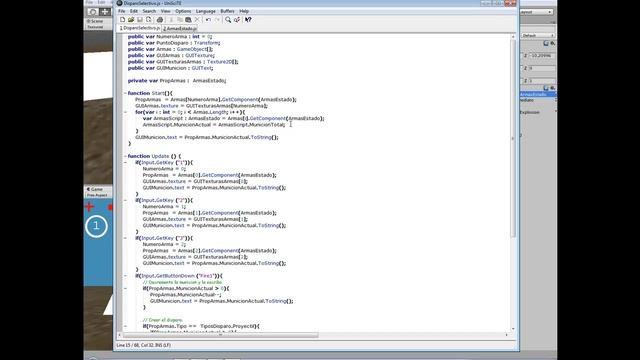This screenshot has width=640, height=360.
Task: Open the Textured draw mode dropdown
Action: (x=95, y=27)
